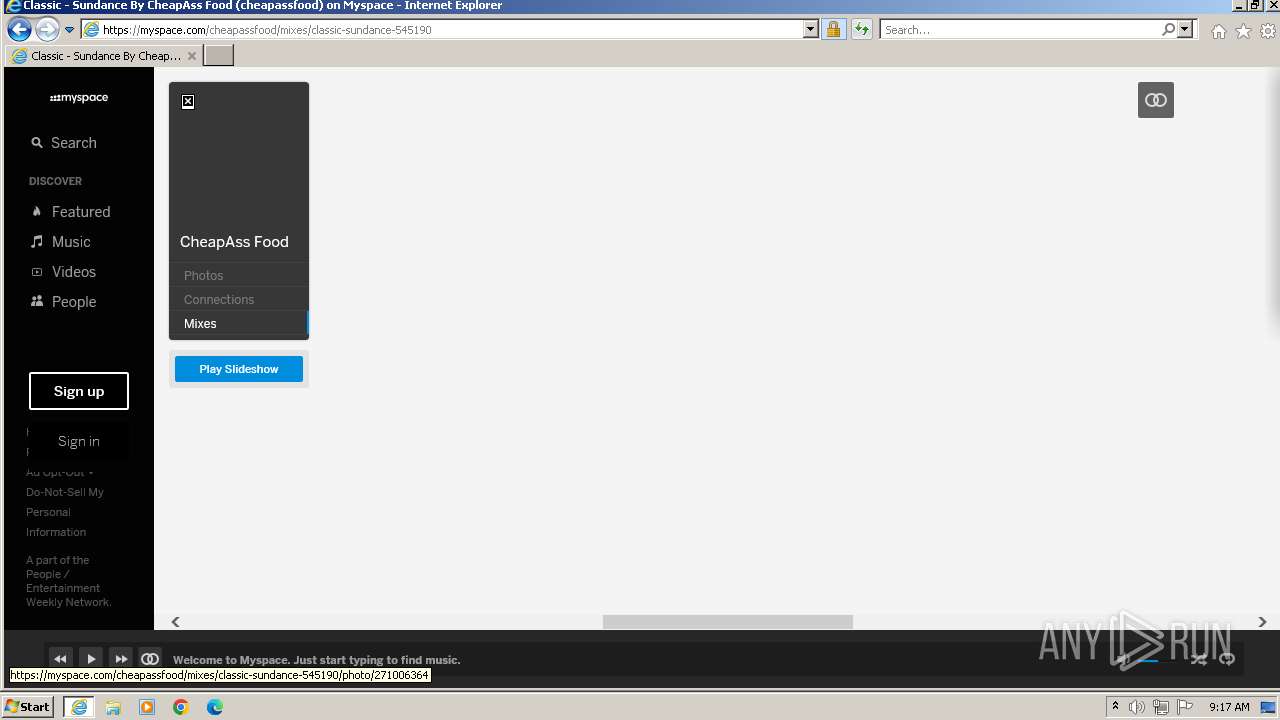Click the security lock icon
This screenshot has width=1280, height=720.
(833, 30)
